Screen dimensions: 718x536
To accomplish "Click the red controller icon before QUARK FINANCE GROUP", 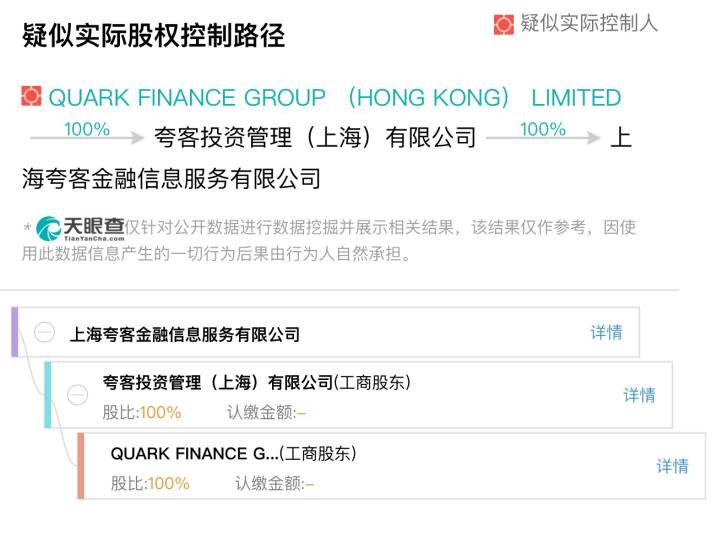I will 32,97.
